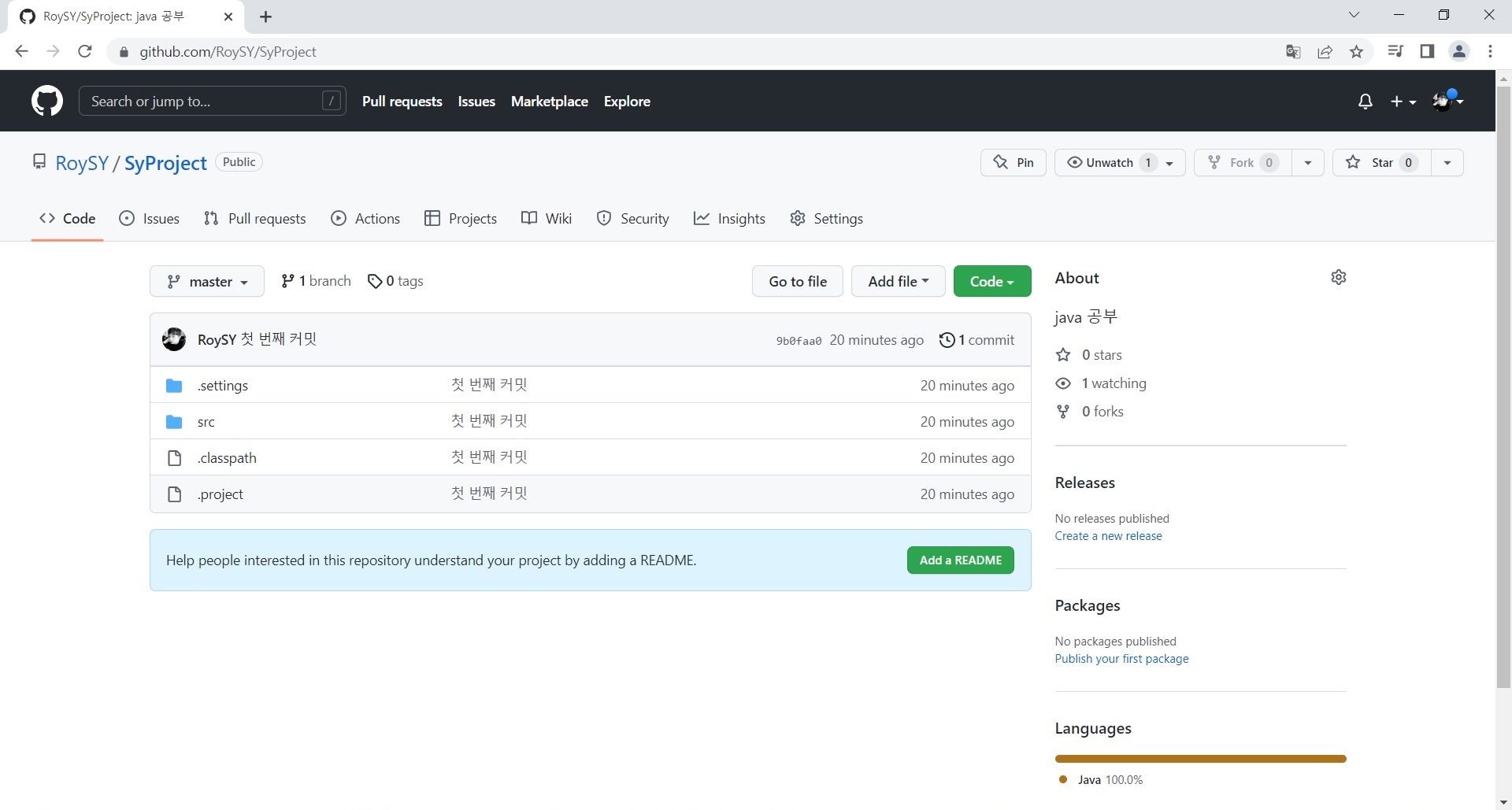
Task: Switch to the Issues tab
Action: pos(149,219)
